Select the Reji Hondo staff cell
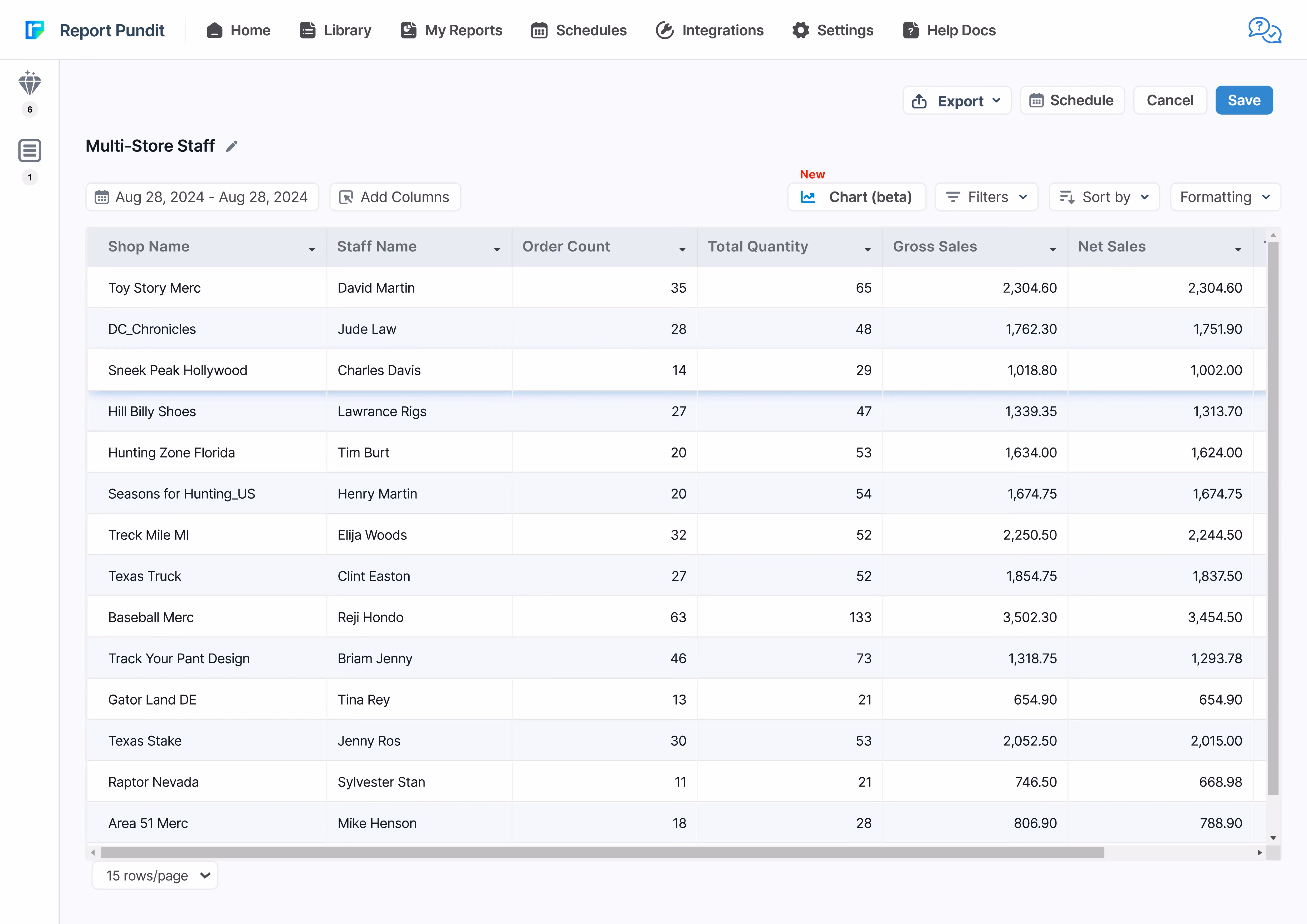Viewport: 1307px width, 924px height. [x=419, y=617]
